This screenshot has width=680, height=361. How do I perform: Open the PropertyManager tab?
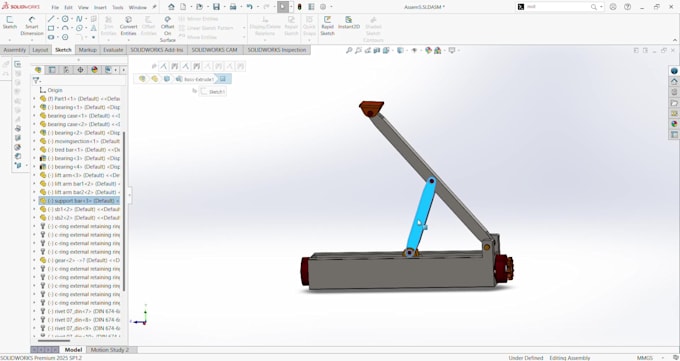pyautogui.click(x=52, y=70)
